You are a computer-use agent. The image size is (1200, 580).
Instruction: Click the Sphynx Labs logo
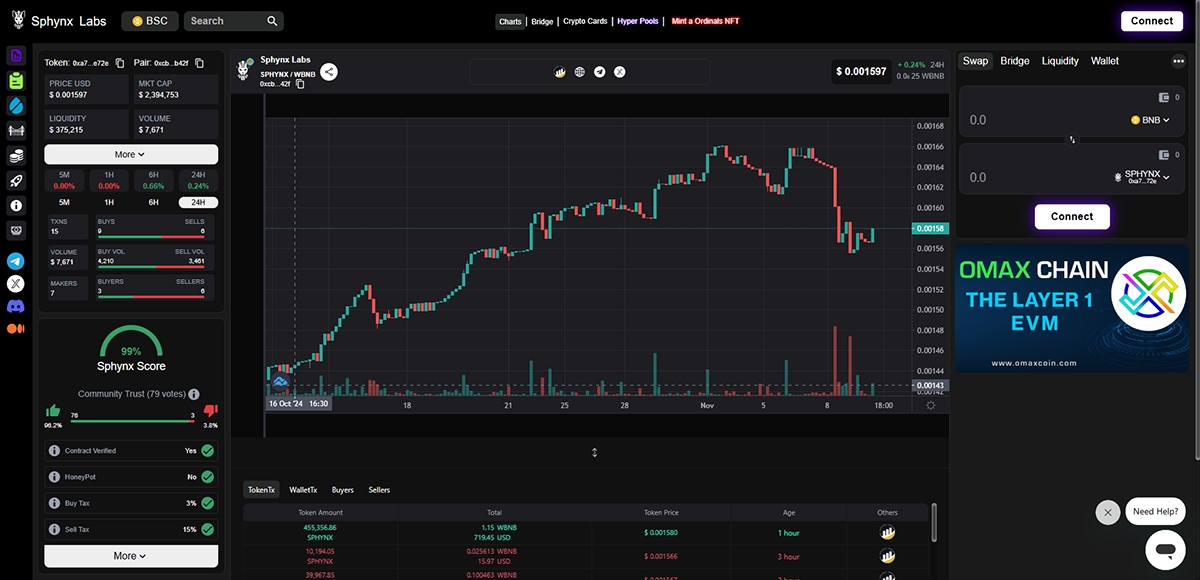pos(59,21)
